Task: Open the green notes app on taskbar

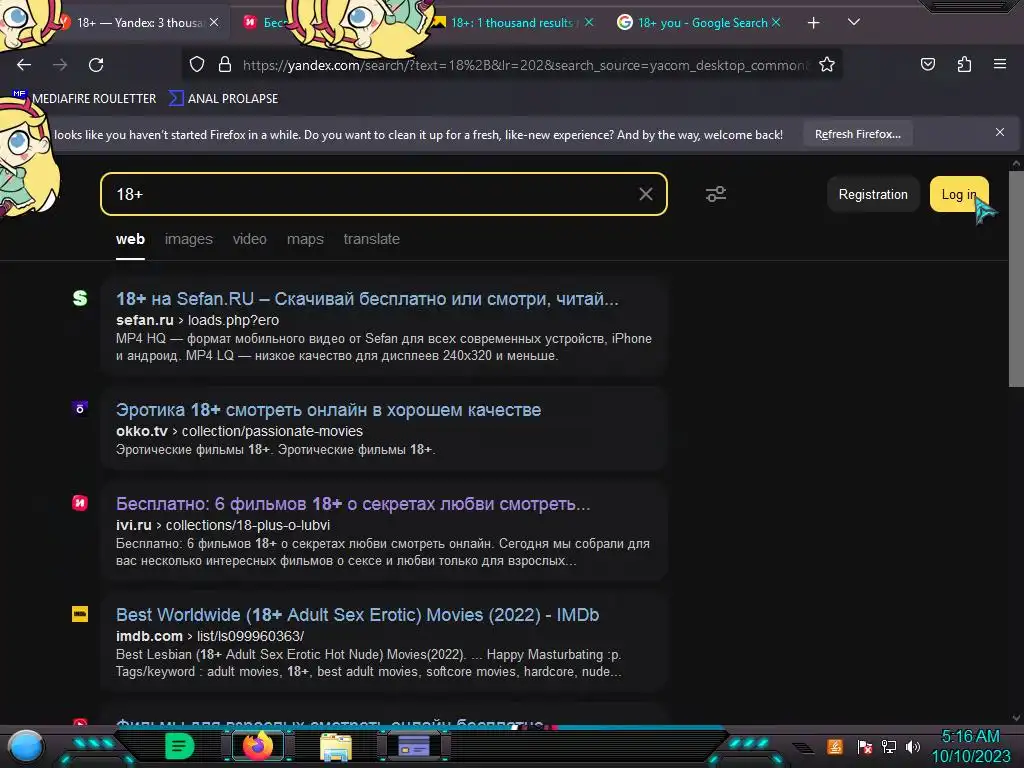Action: click(x=180, y=746)
